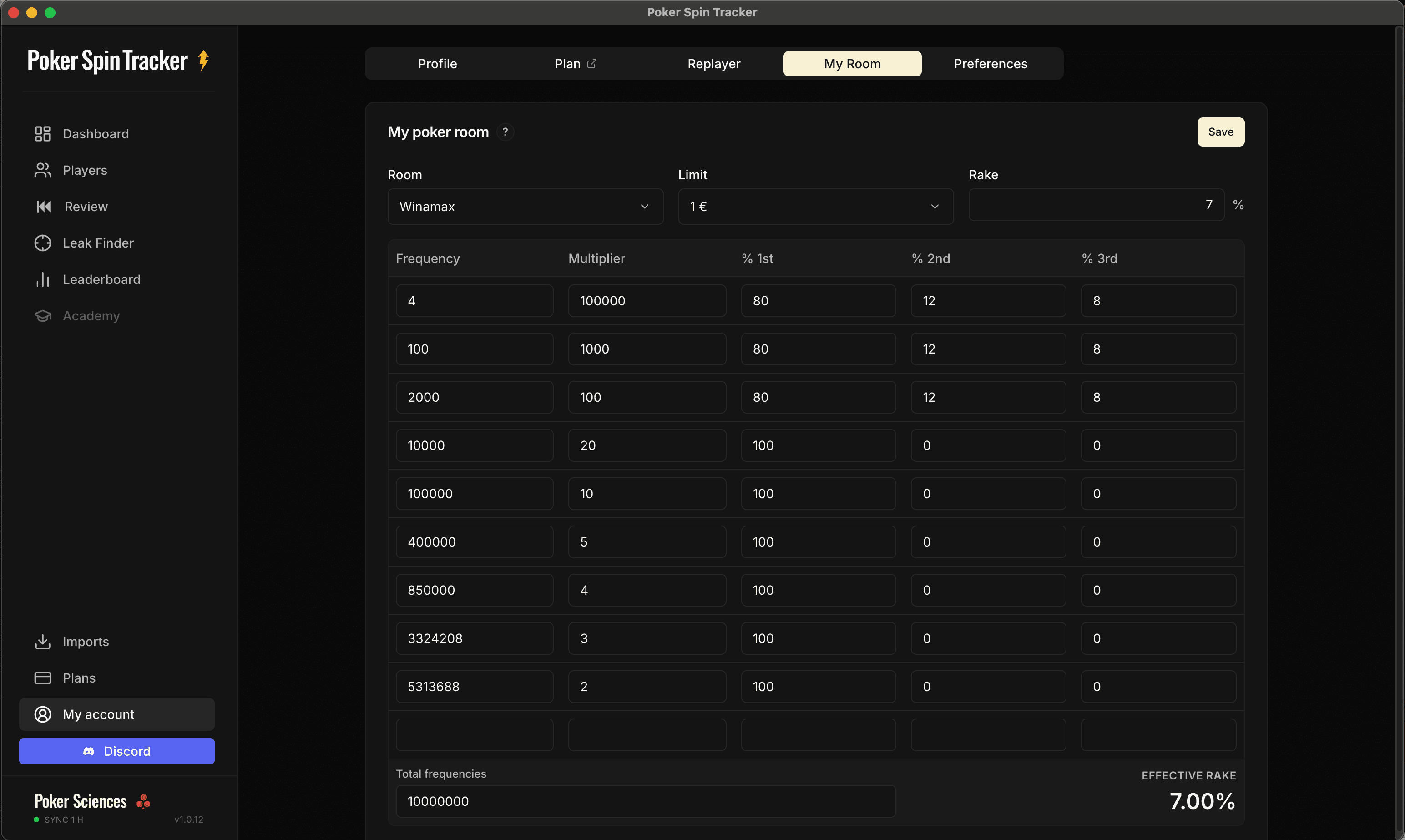
Task: Open the Imports section
Action: tap(86, 641)
